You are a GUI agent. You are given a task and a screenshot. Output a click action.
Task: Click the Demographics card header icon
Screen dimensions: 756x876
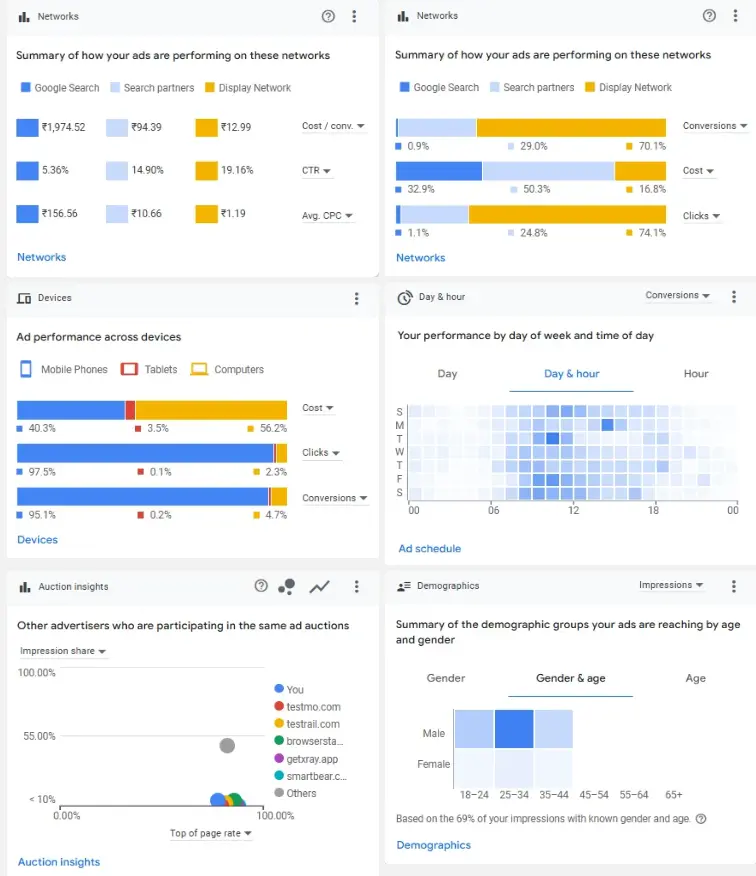(403, 586)
